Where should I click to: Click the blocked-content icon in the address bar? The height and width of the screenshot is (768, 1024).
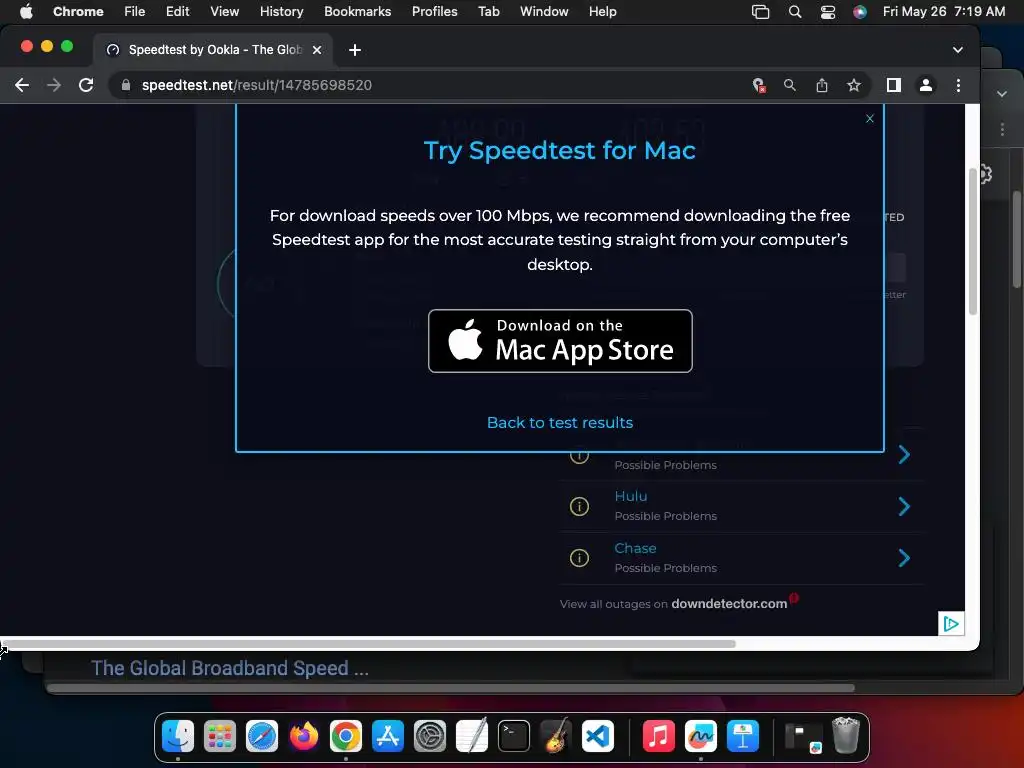tap(758, 85)
